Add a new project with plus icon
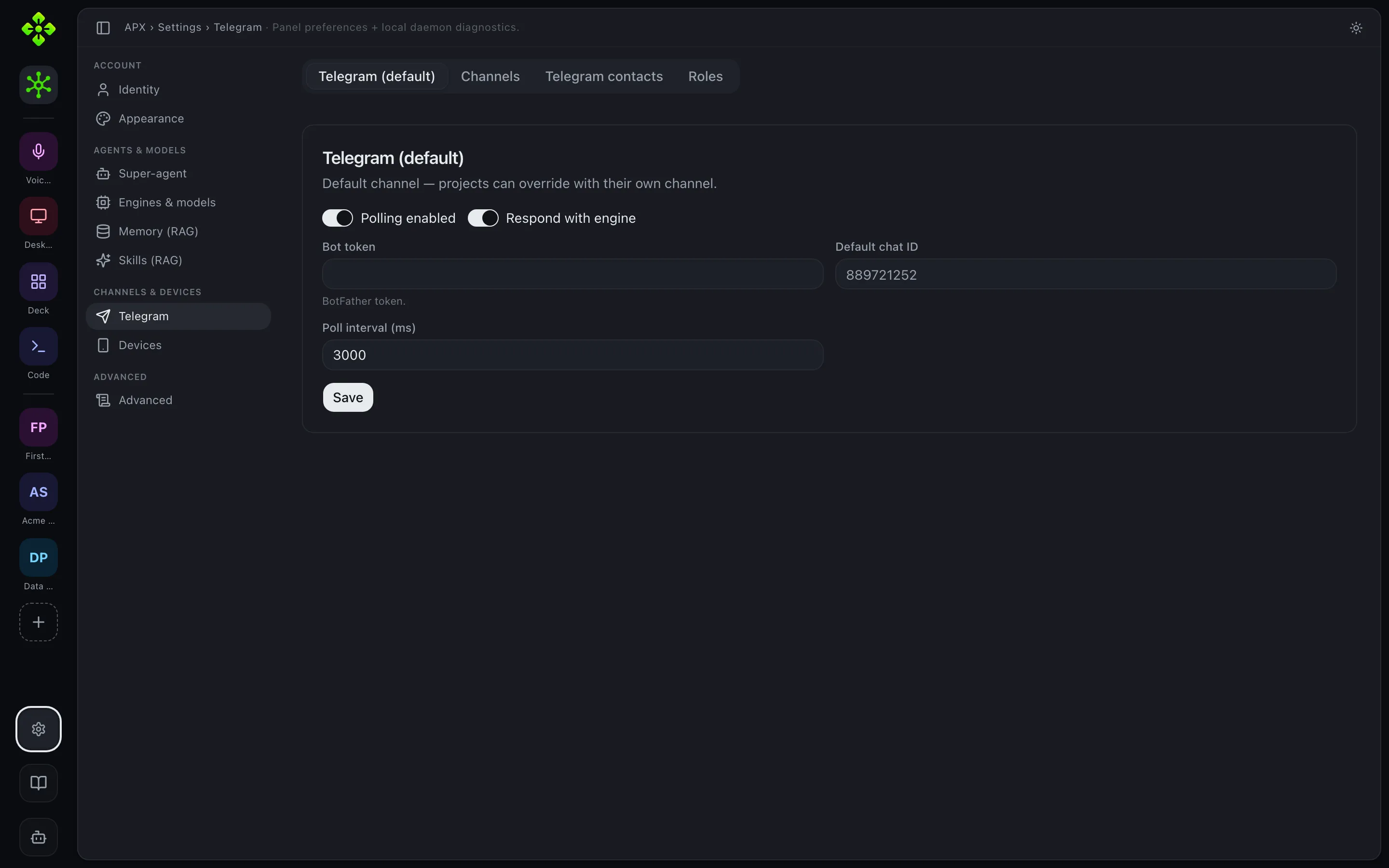The height and width of the screenshot is (868, 1389). pos(39,622)
